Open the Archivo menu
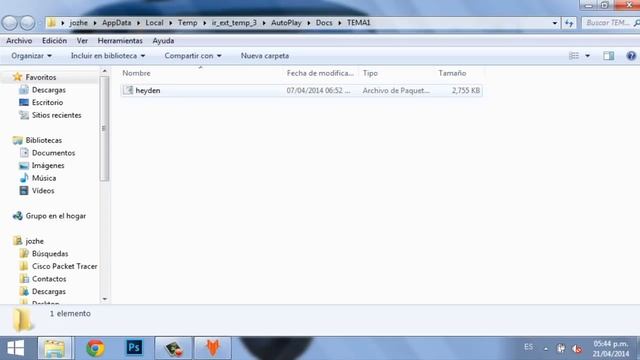 pos(19,41)
